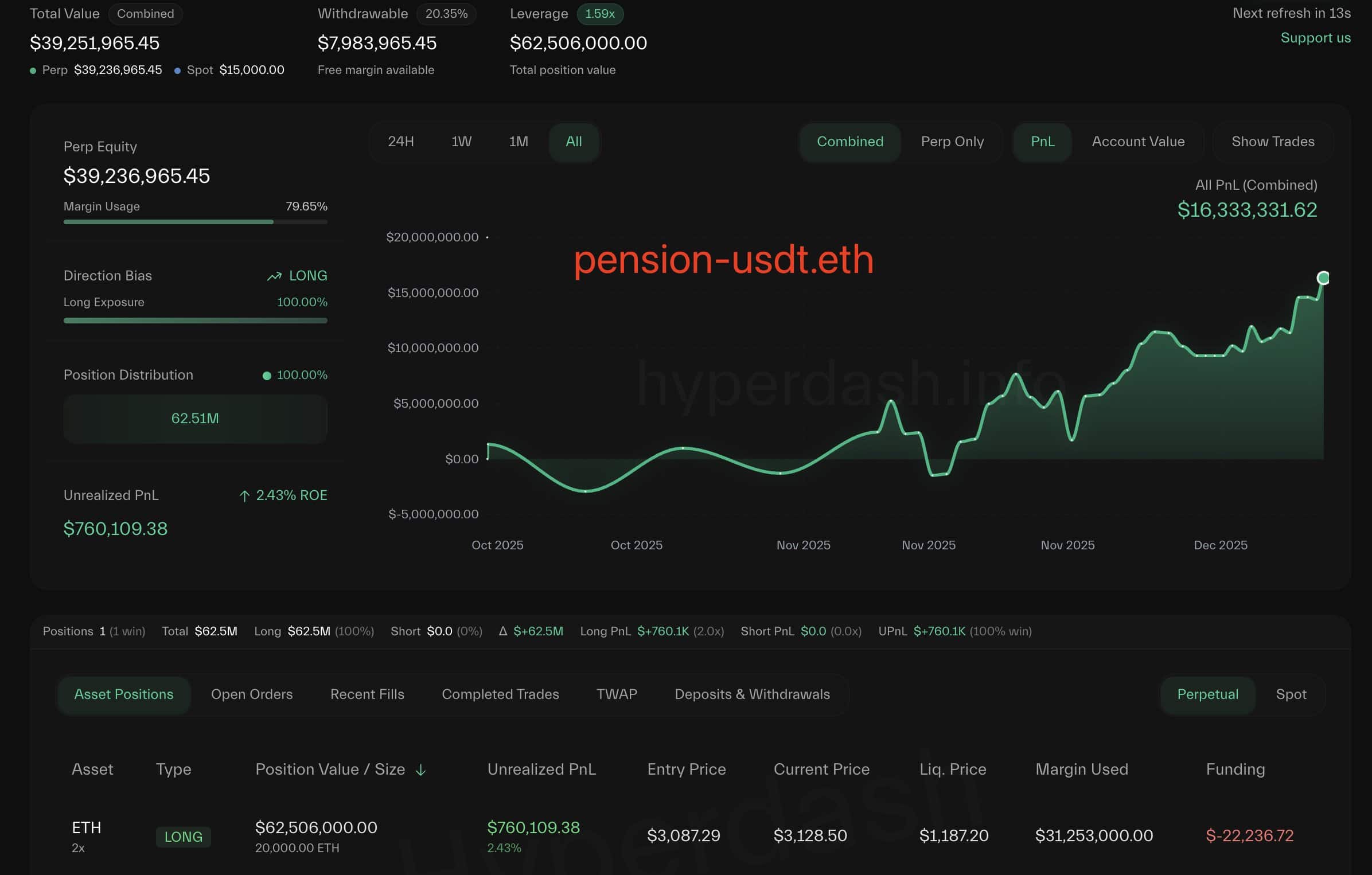Screen dimensions: 1372x875
Task: Open the Recent Fills tab
Action: click(x=367, y=694)
